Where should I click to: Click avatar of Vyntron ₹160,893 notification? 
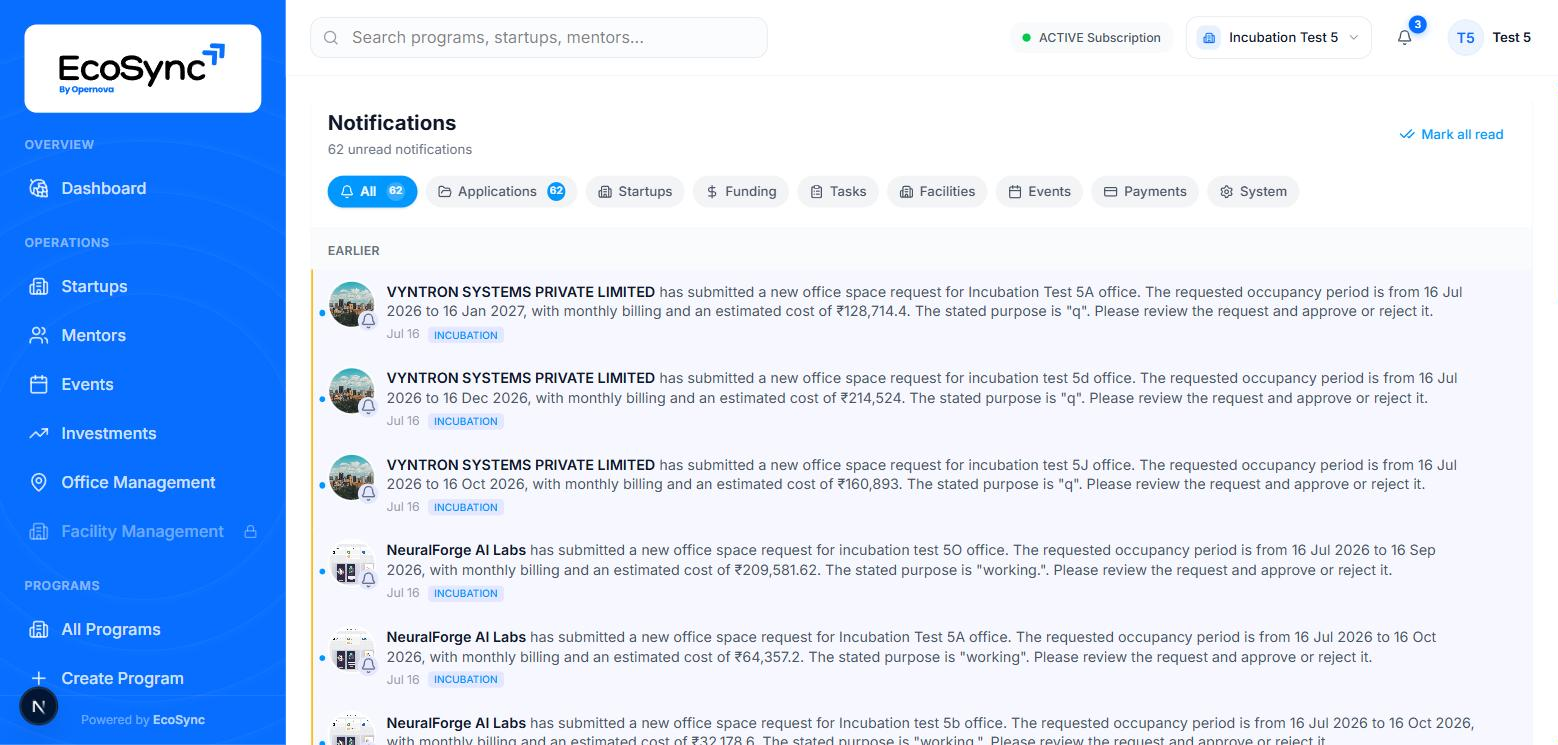pos(351,477)
